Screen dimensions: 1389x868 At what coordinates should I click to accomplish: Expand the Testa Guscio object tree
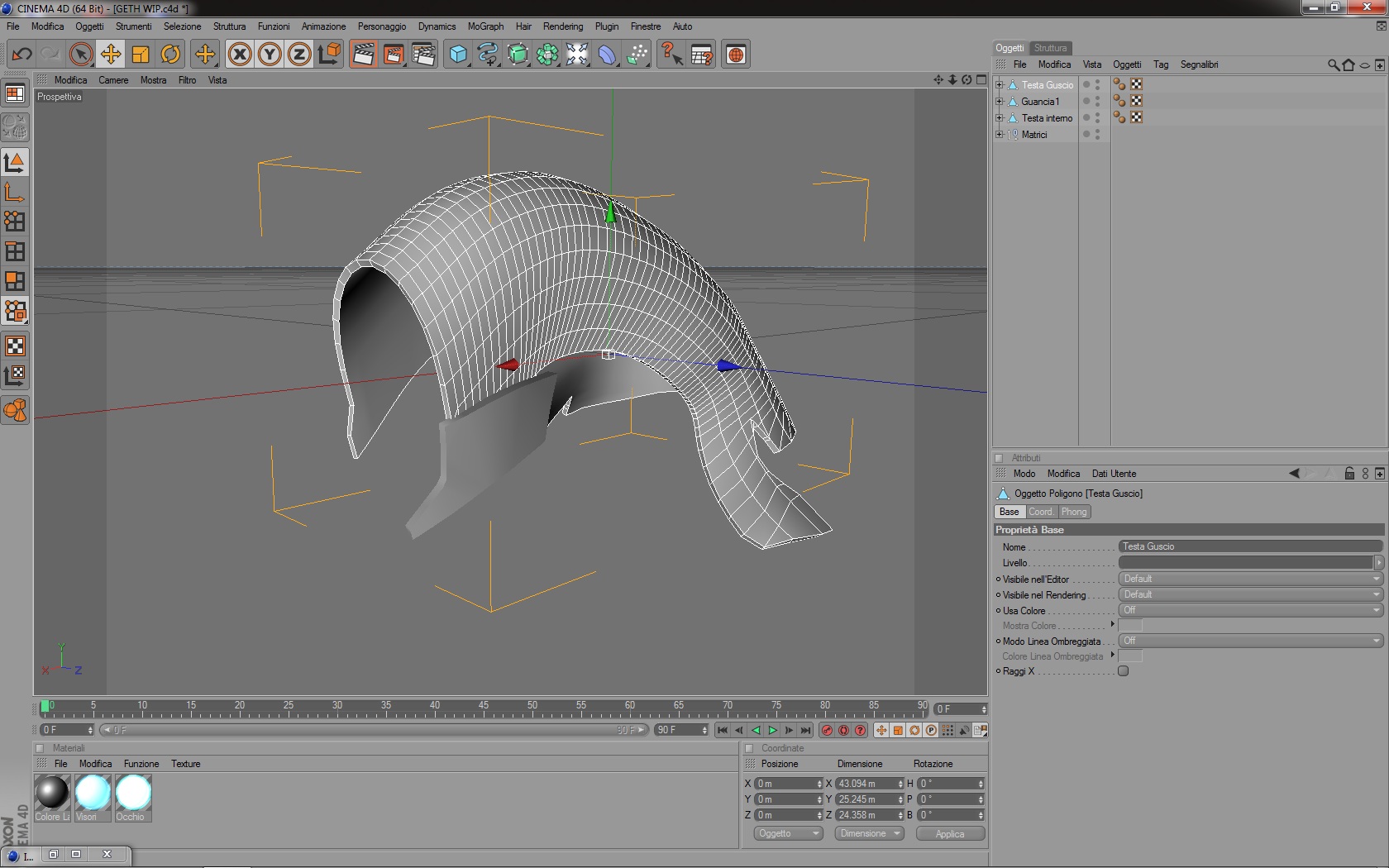pos(999,85)
